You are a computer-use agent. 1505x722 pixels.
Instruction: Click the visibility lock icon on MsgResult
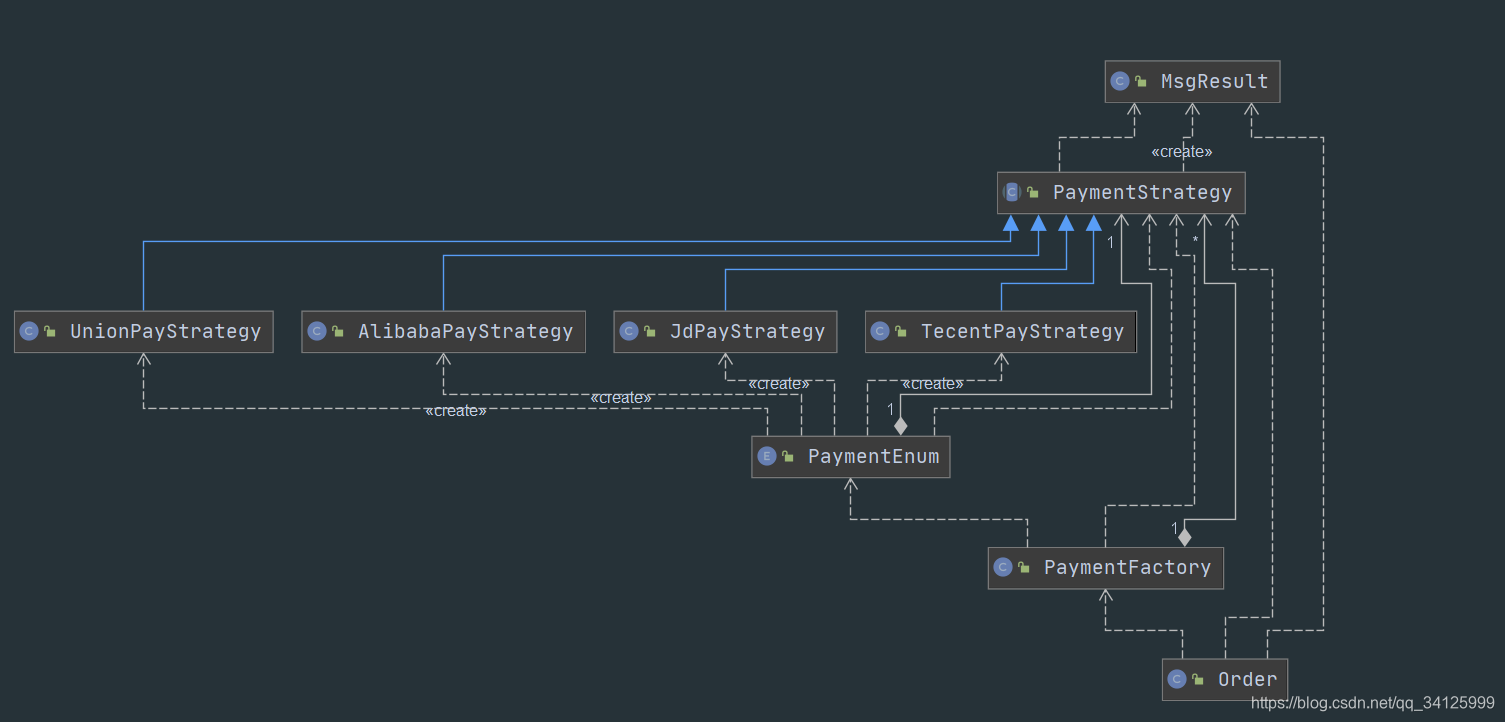click(1141, 82)
